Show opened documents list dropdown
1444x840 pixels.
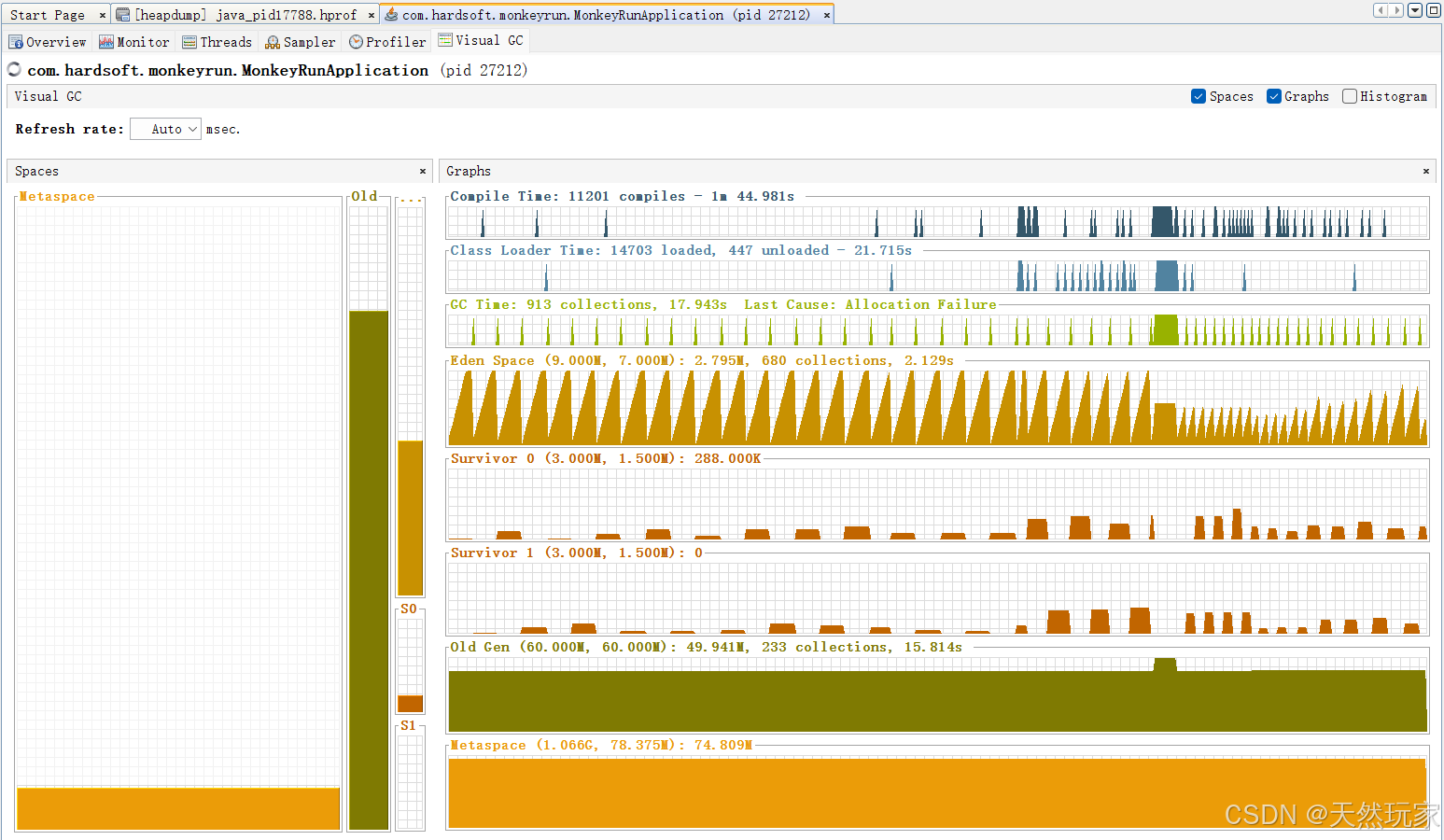pos(1415,10)
